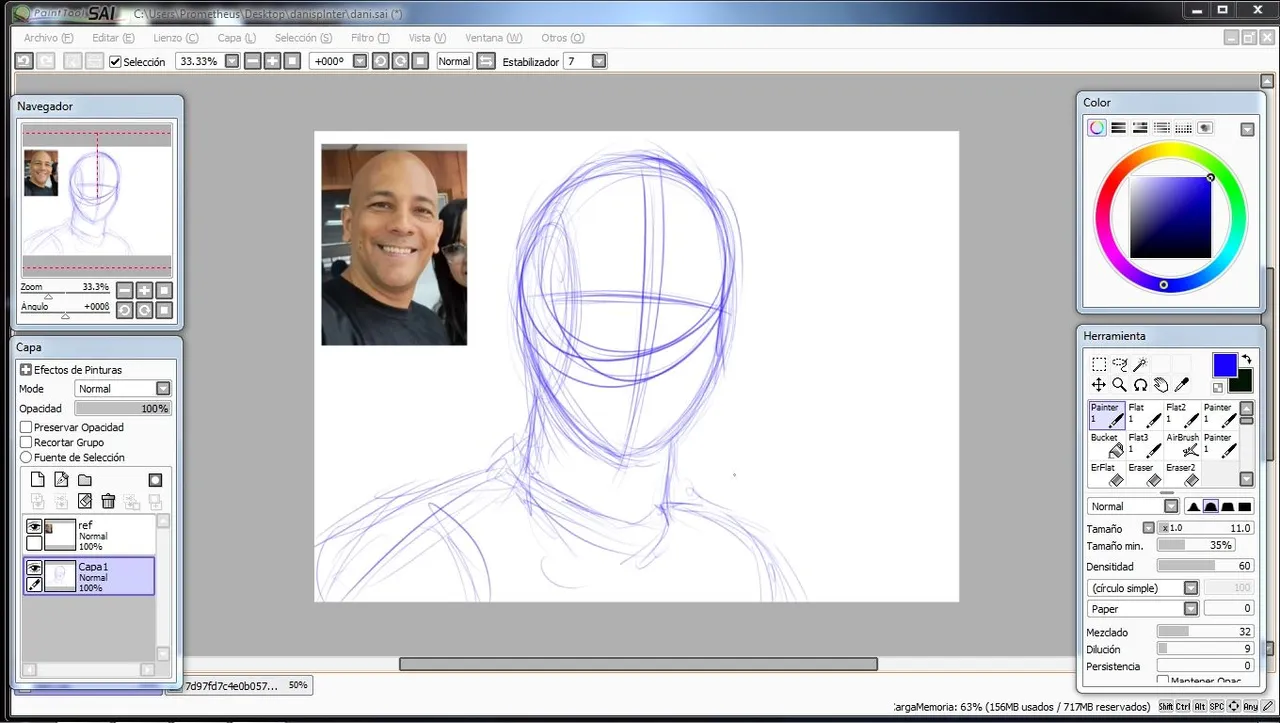
Task: Click the transparent color toggle icon
Action: coord(1218,388)
